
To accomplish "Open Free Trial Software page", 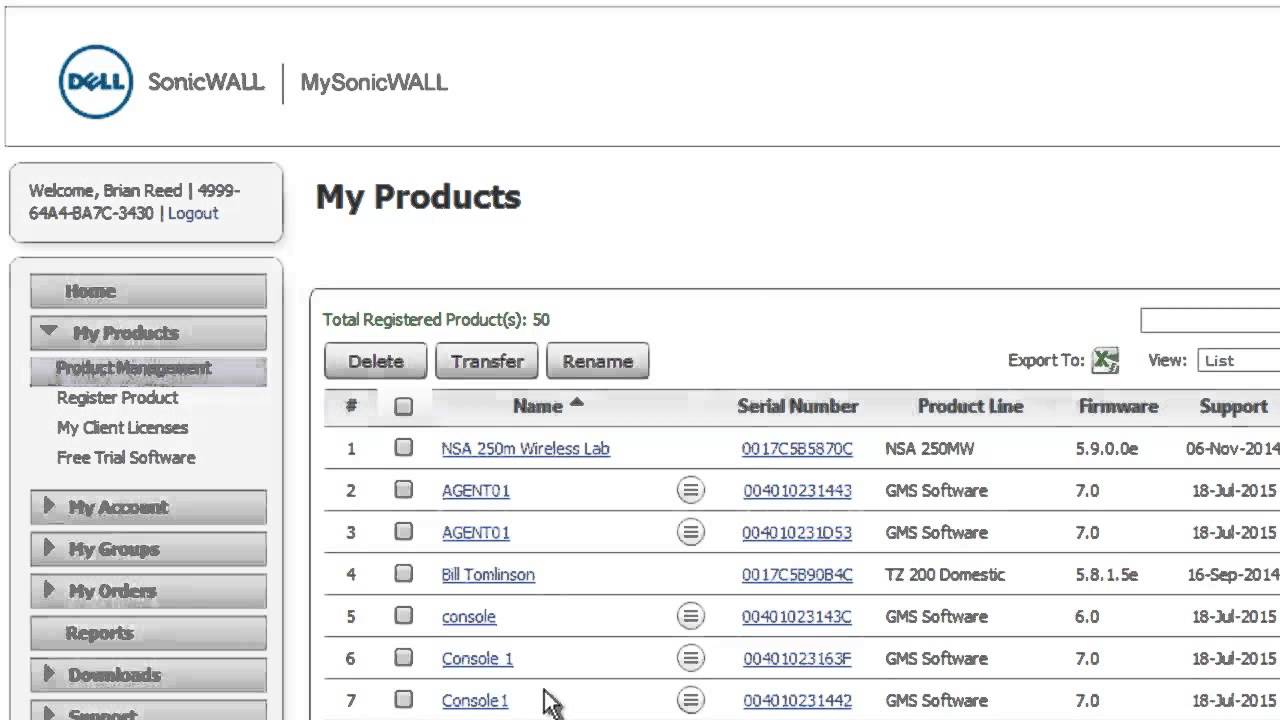I will point(126,457).
